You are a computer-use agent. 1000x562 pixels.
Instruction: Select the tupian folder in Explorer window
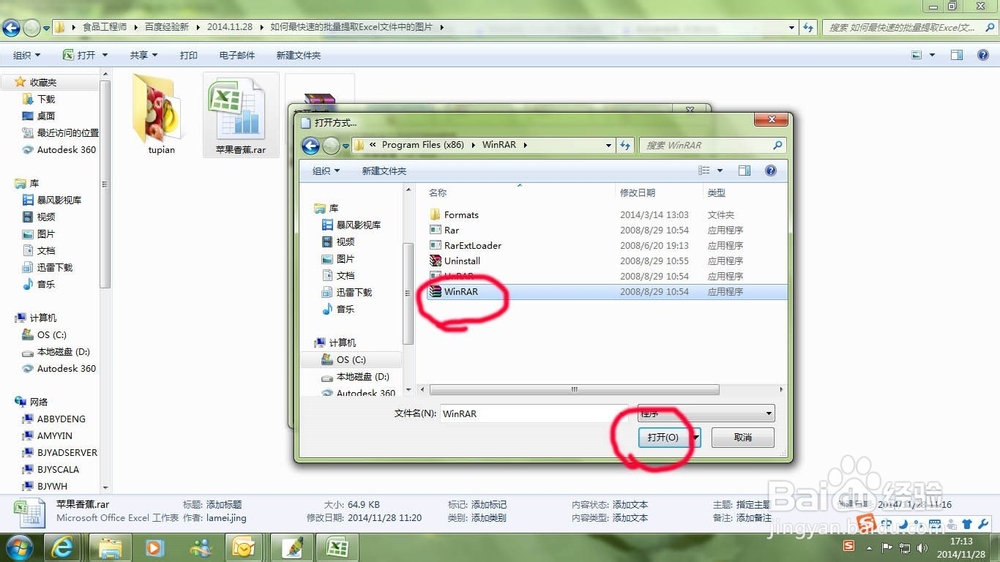tap(161, 115)
